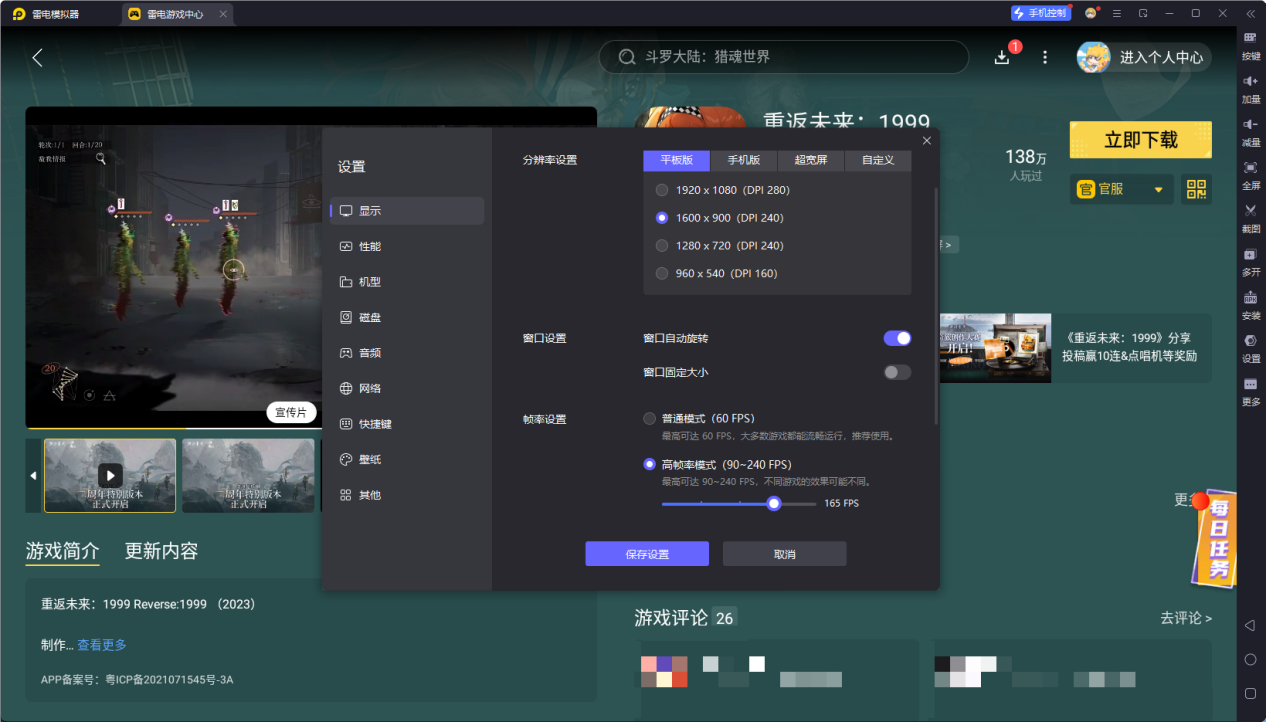The image size is (1266, 722).
Task: Open 性能 settings section
Action: point(407,246)
